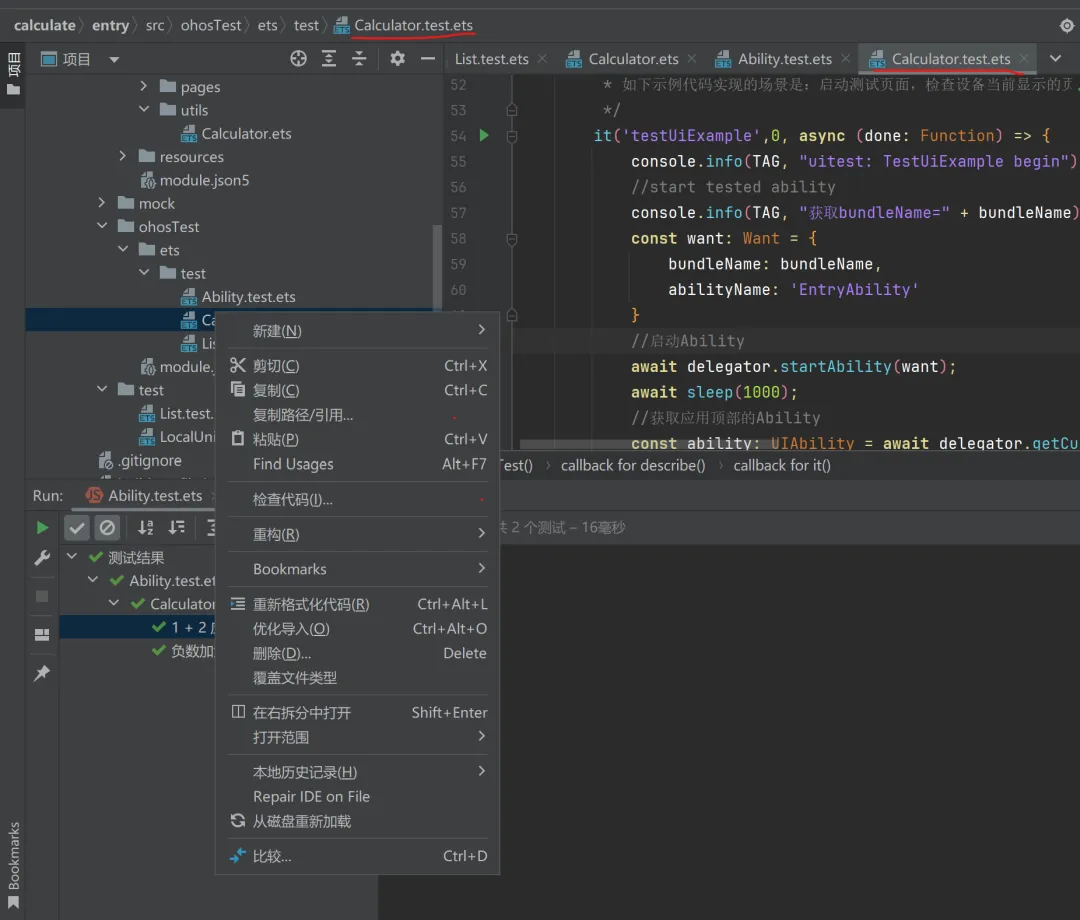
Task: Open project panel gear settings
Action: tap(397, 59)
